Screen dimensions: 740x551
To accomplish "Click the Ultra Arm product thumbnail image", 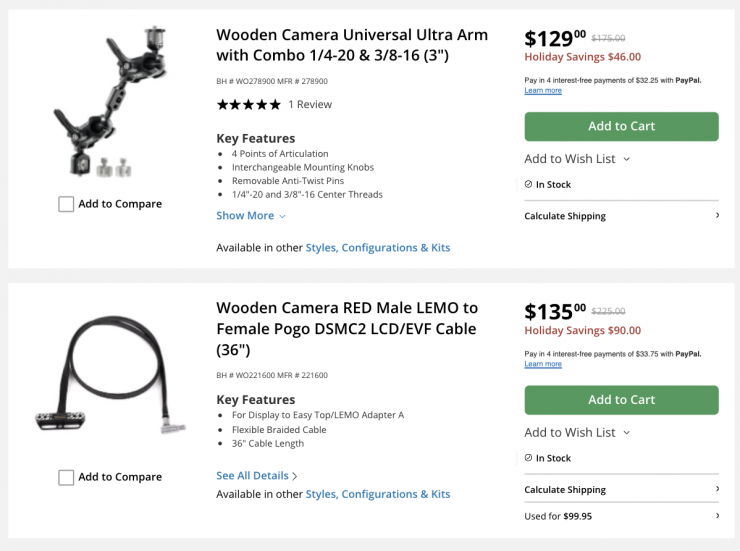I will (109, 102).
